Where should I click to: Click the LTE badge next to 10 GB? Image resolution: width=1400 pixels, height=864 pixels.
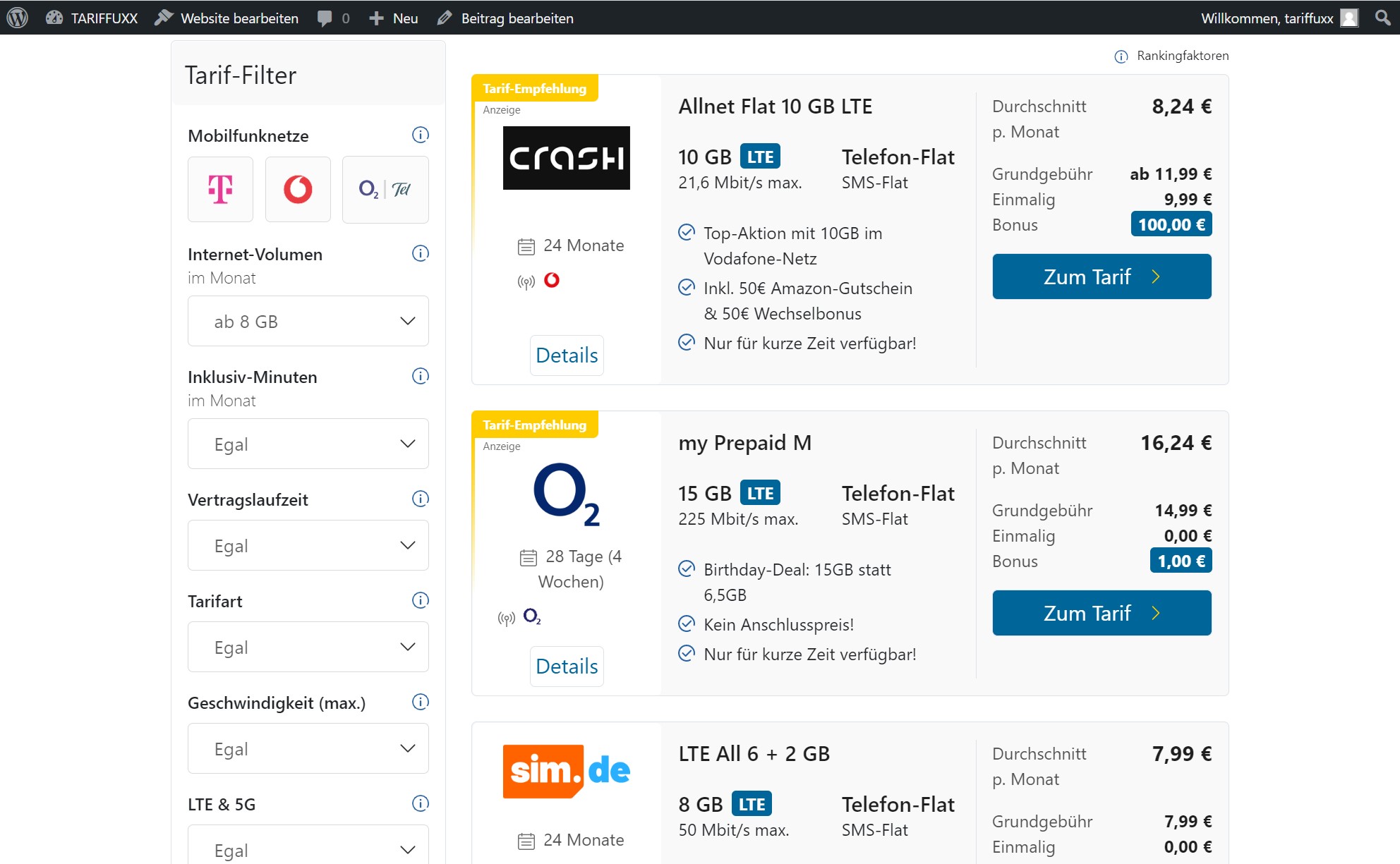[x=760, y=157]
